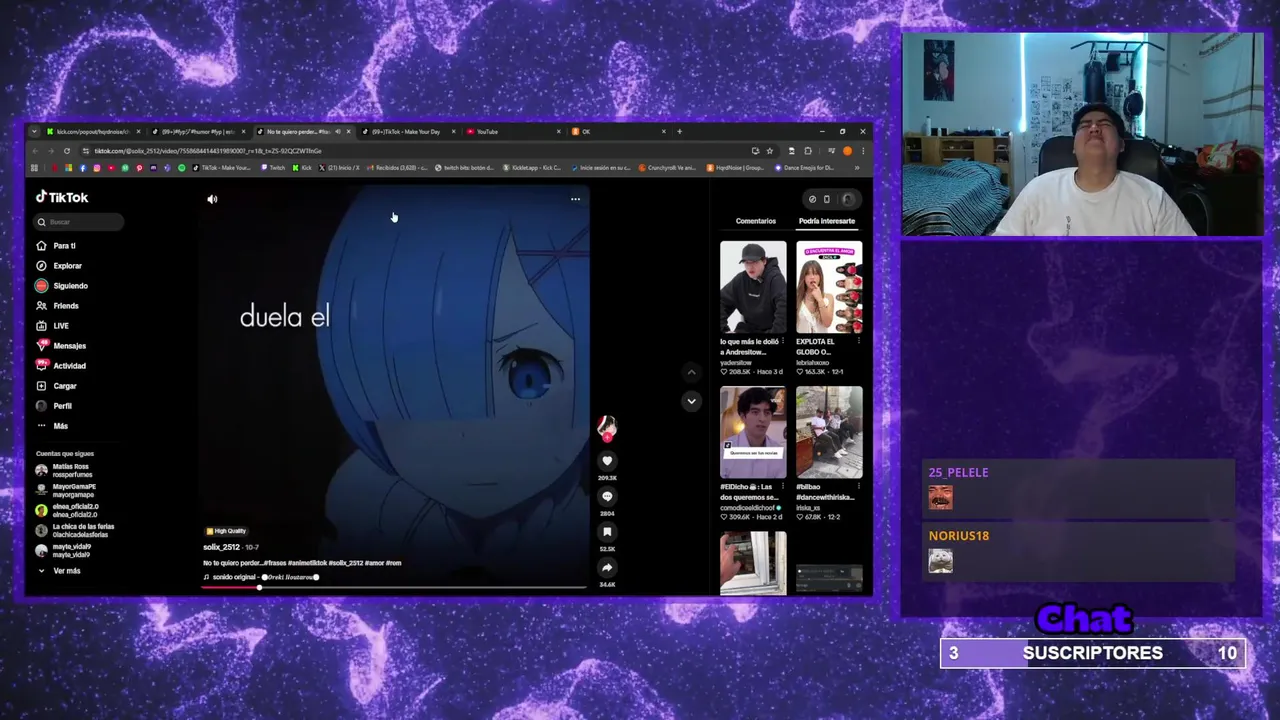Click the NORIUS18 chat message
The height and width of the screenshot is (720, 1280).
1078,553
